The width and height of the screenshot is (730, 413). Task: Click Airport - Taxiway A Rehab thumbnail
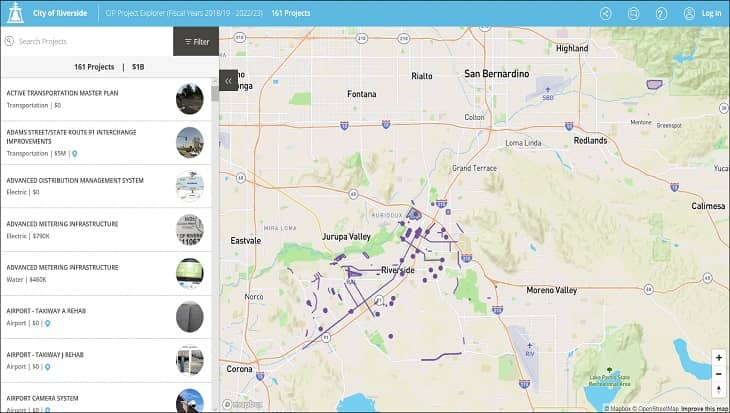pyautogui.click(x=189, y=317)
